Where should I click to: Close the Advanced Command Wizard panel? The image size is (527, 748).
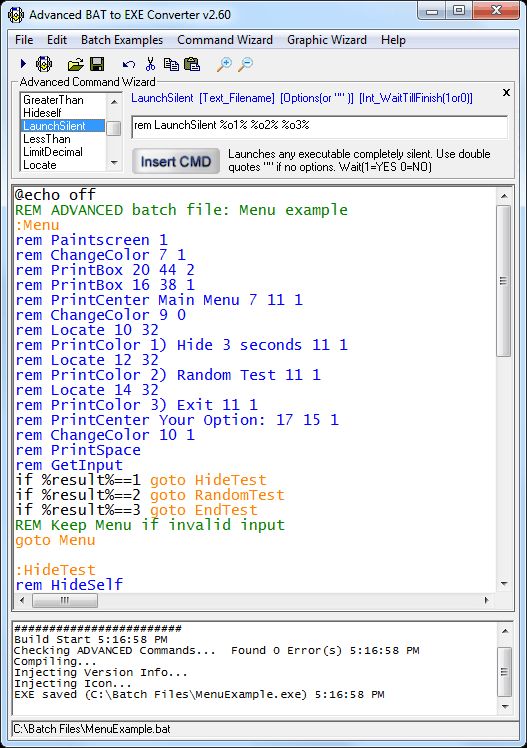pyautogui.click(x=506, y=92)
